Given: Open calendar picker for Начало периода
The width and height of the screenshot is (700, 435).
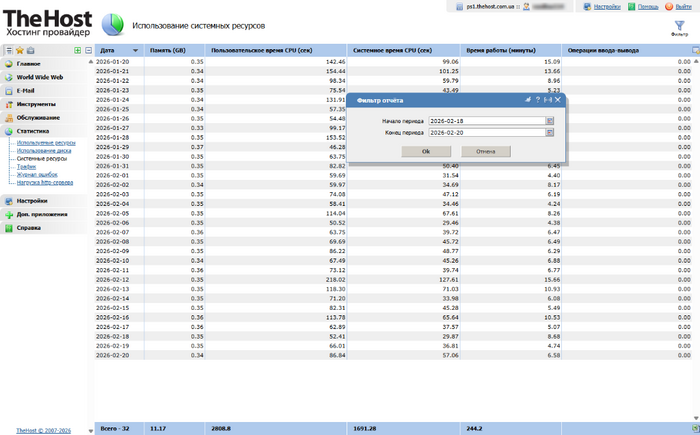Looking at the screenshot, I should click(550, 121).
